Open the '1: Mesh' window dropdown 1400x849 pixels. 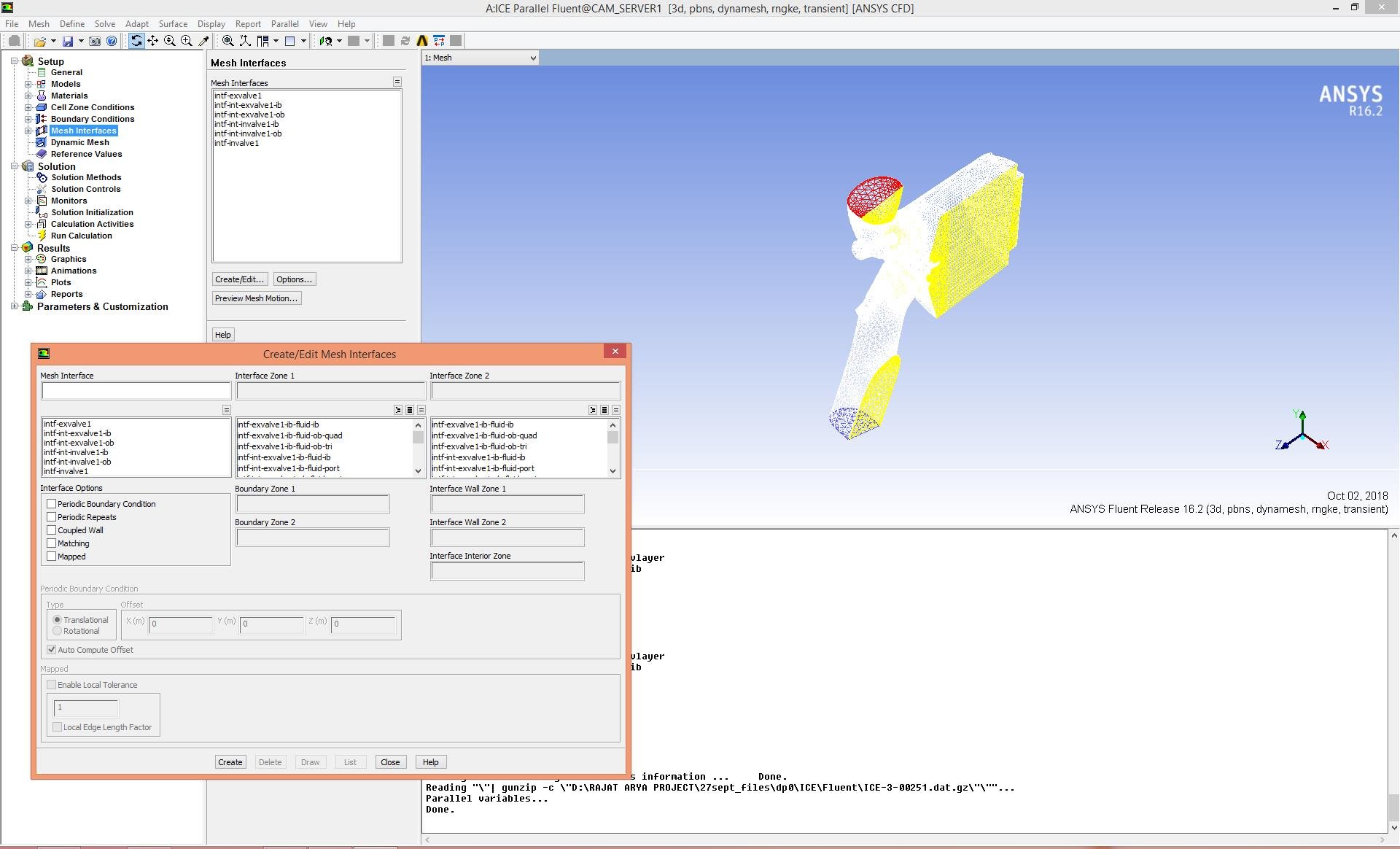click(481, 58)
